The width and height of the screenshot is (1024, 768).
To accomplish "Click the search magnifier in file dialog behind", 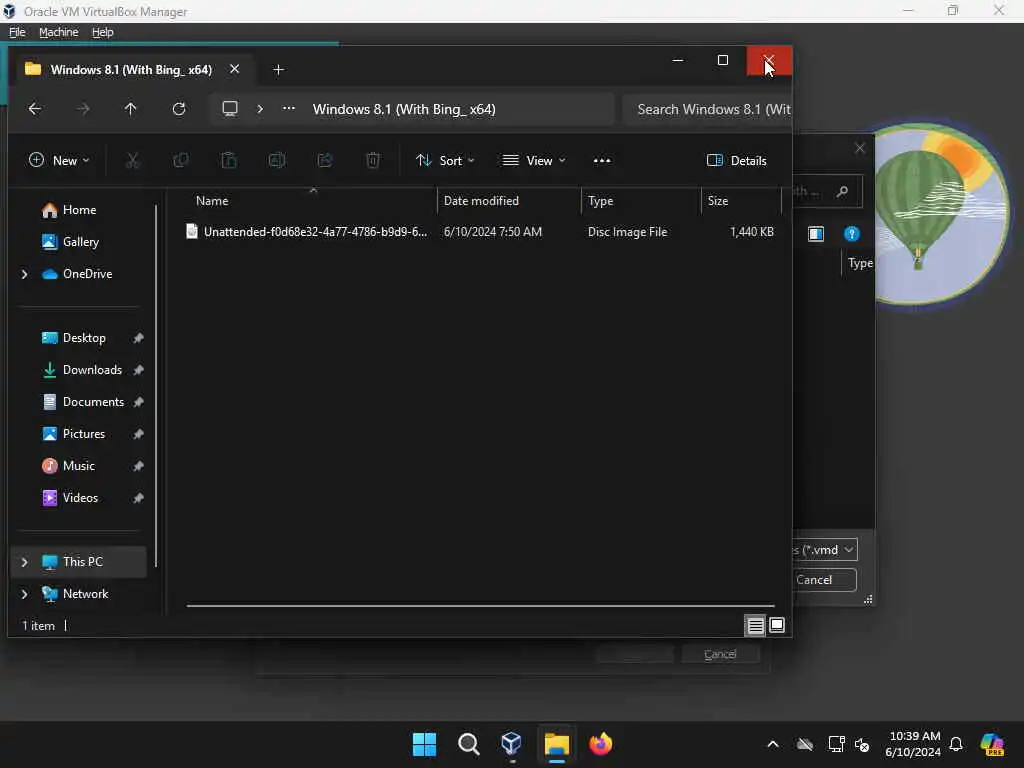I will [x=842, y=191].
